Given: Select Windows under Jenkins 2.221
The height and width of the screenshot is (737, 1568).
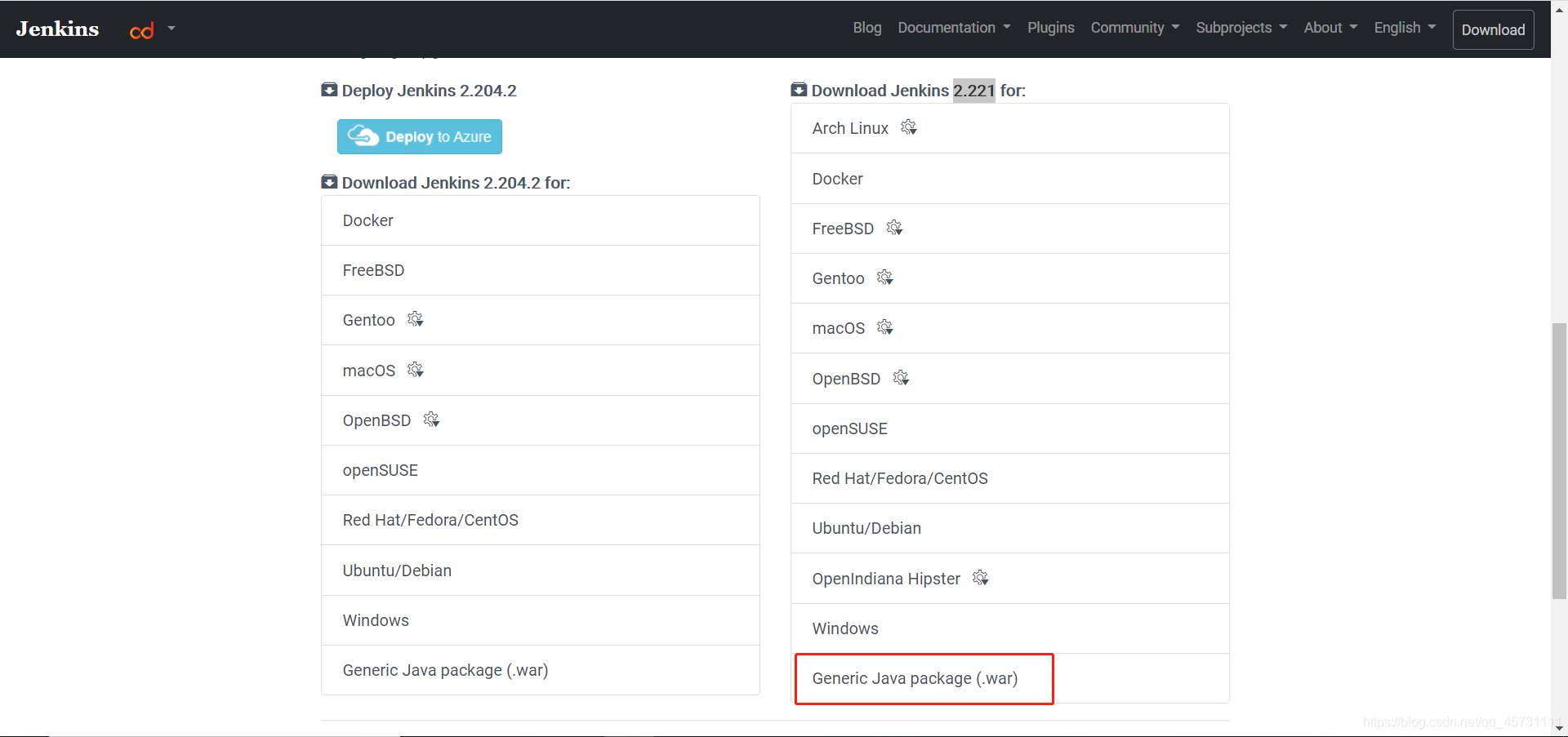Looking at the screenshot, I should tap(1010, 628).
